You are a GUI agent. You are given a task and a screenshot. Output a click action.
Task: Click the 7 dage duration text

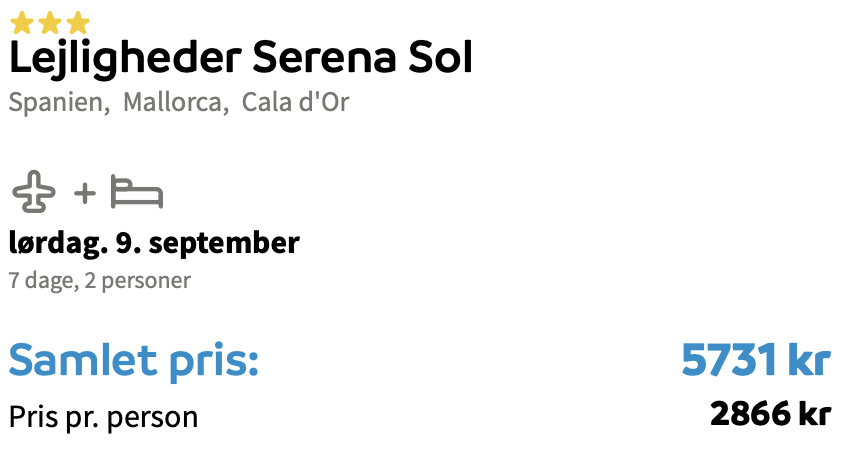coord(44,281)
